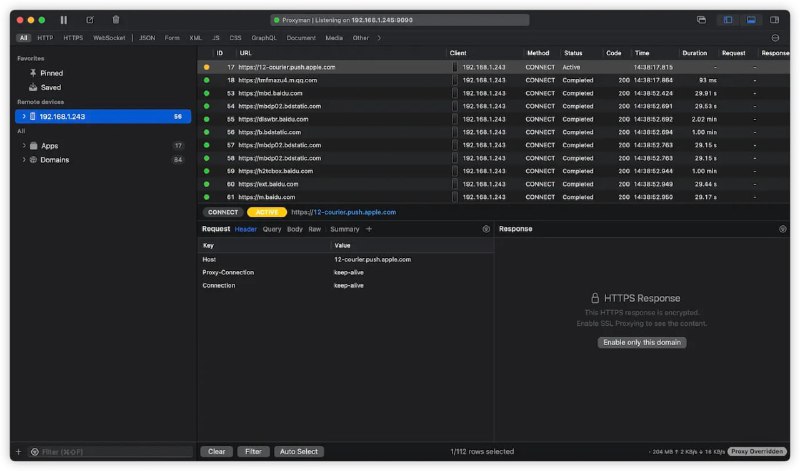The image size is (800, 471).
Task: Toggle the bottom panel layout icon
Action: (751, 20)
